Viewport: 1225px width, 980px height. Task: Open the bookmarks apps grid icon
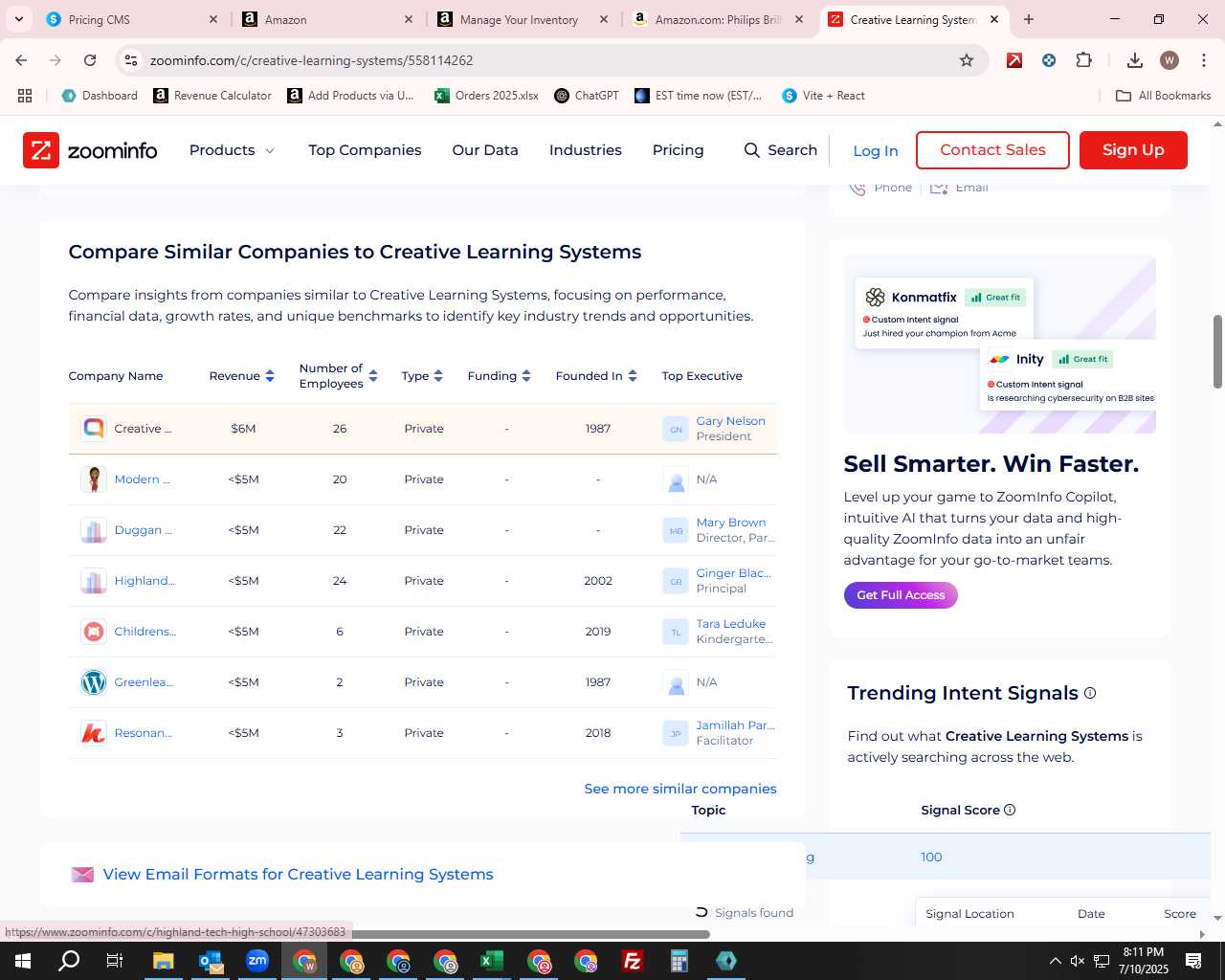click(x=25, y=96)
